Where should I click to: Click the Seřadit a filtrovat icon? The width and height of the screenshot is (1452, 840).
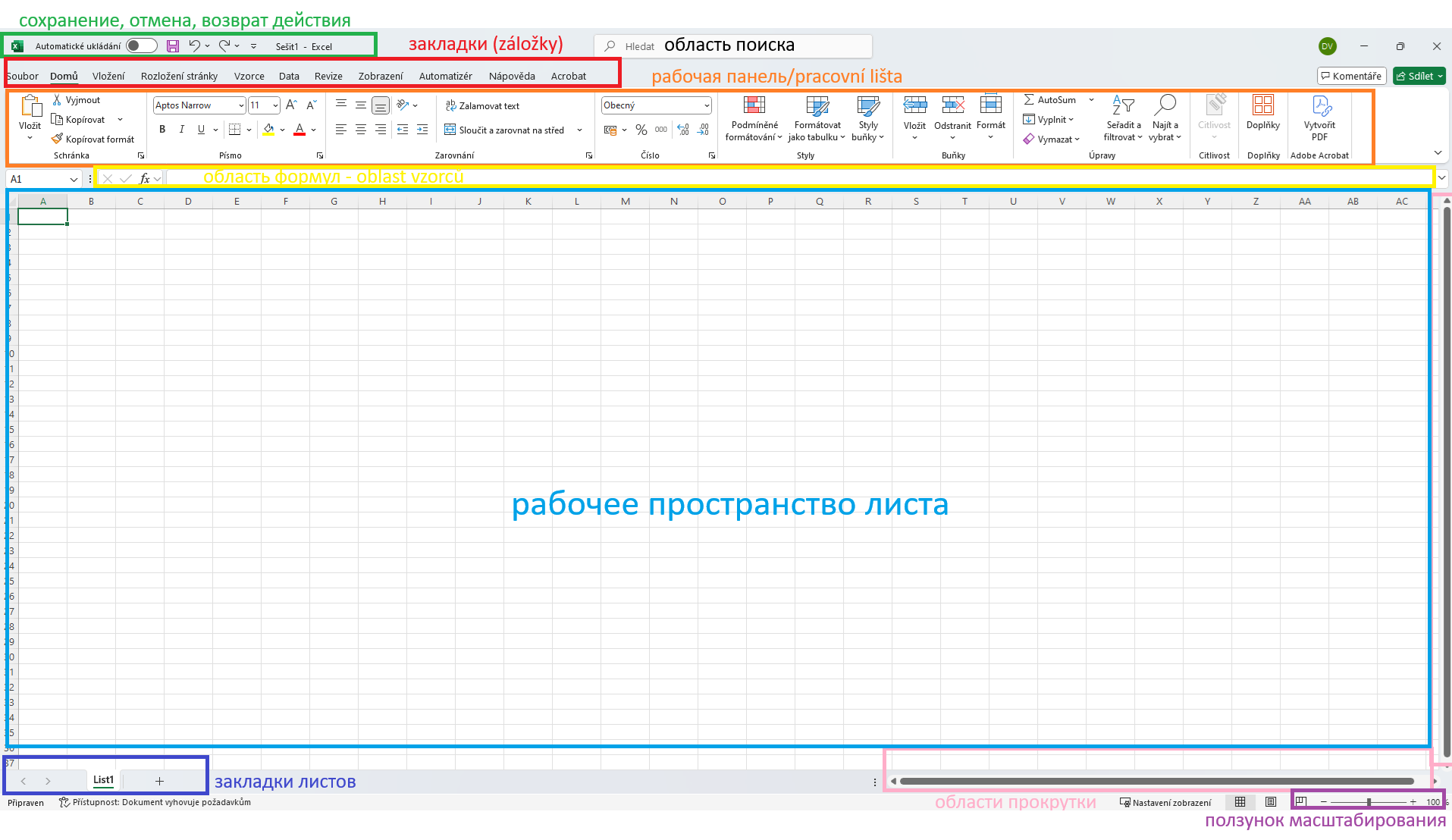coord(1123,119)
